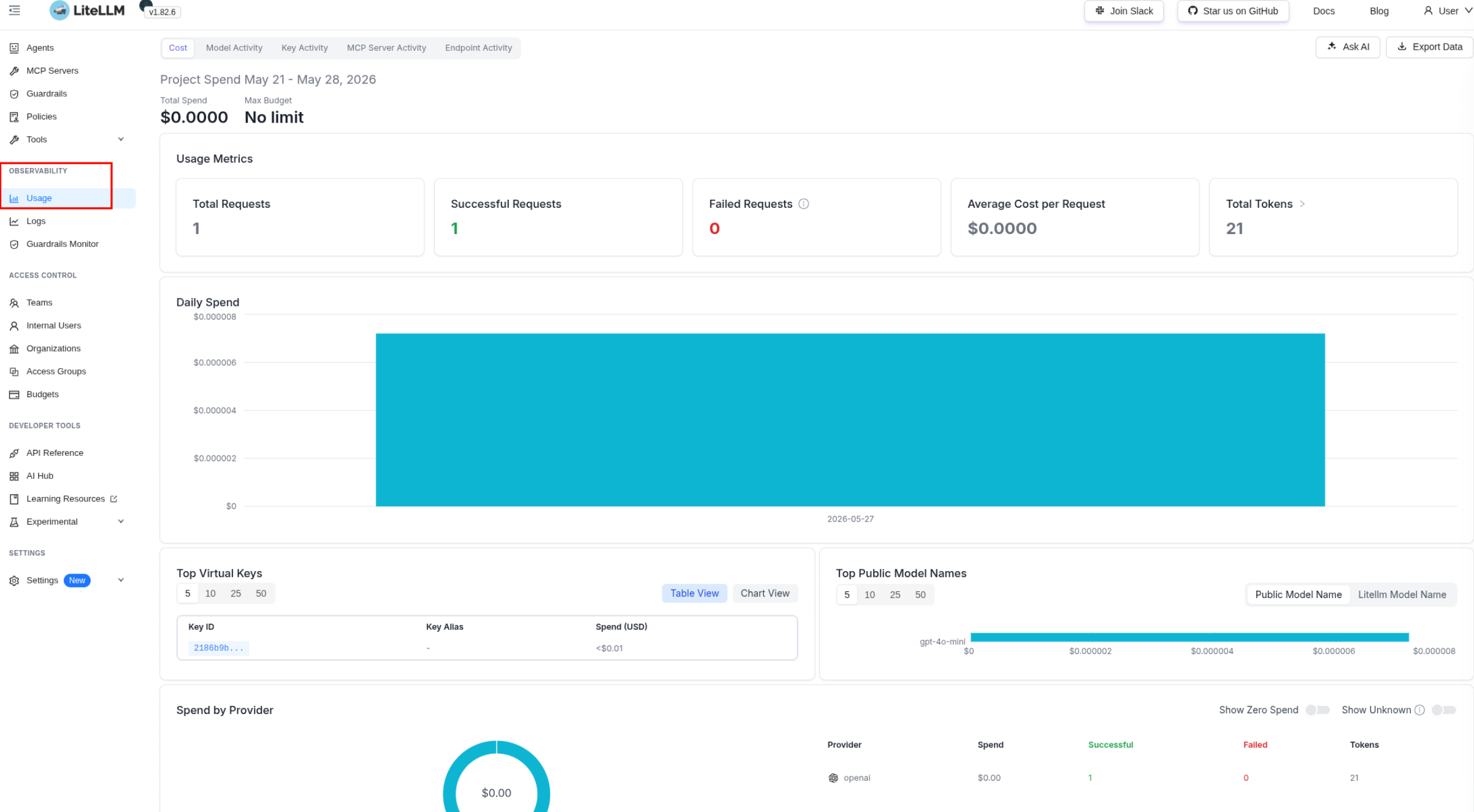The image size is (1474, 812).
Task: Open the Endpoint Activity tab
Action: click(x=478, y=48)
